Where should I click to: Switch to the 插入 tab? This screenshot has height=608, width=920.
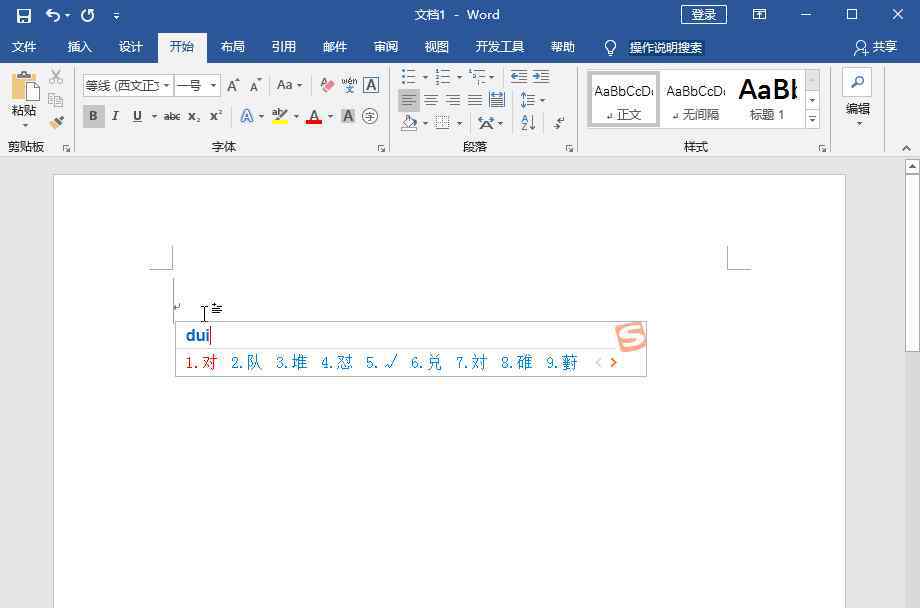(x=80, y=47)
